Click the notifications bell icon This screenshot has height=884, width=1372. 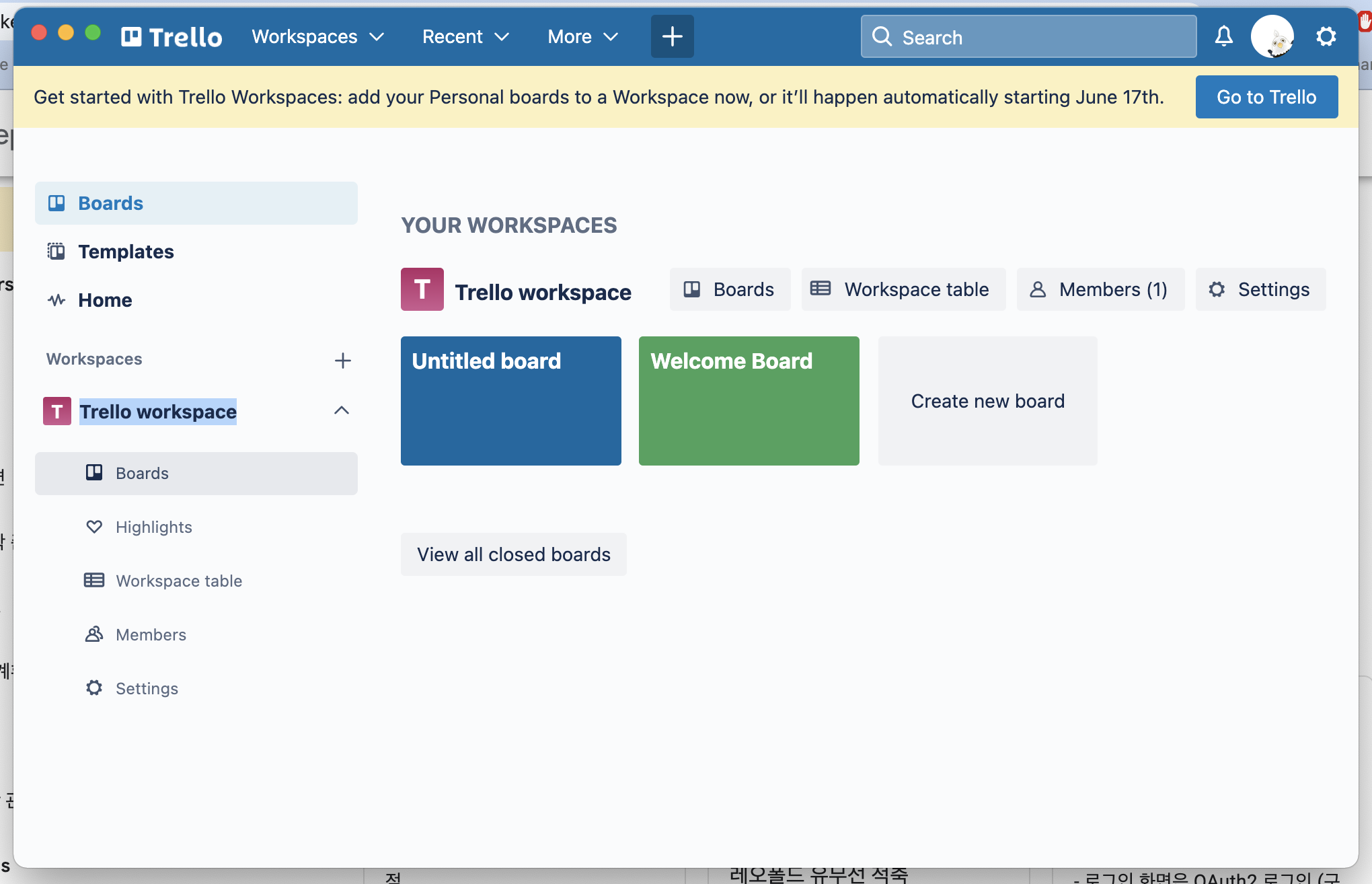click(x=1223, y=36)
